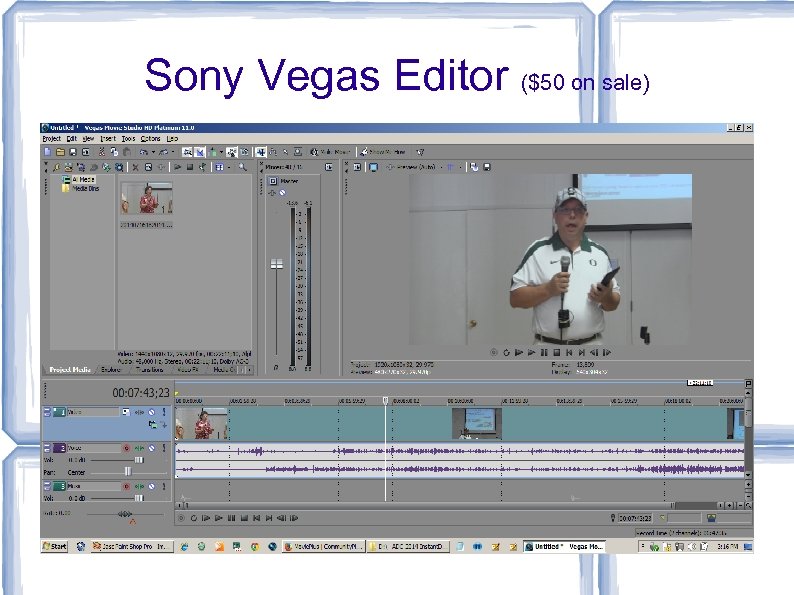Viewport: 794px width, 595px height.
Task: Select the media clip thumbnail in Project Media
Action: coord(146,199)
